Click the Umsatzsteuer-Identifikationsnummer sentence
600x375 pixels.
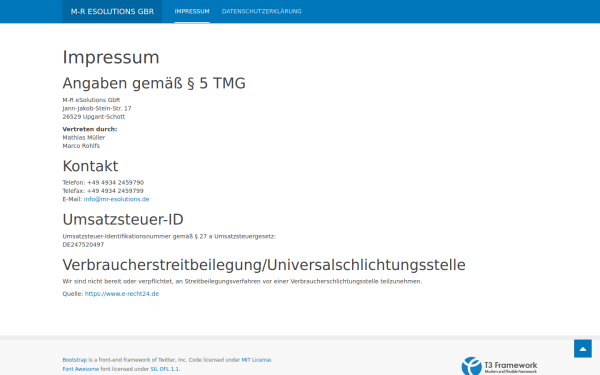click(169, 236)
